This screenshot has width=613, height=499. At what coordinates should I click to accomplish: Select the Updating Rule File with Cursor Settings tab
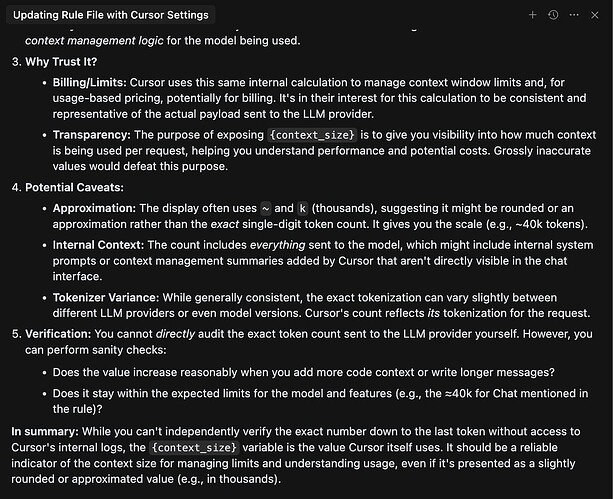tap(111, 15)
